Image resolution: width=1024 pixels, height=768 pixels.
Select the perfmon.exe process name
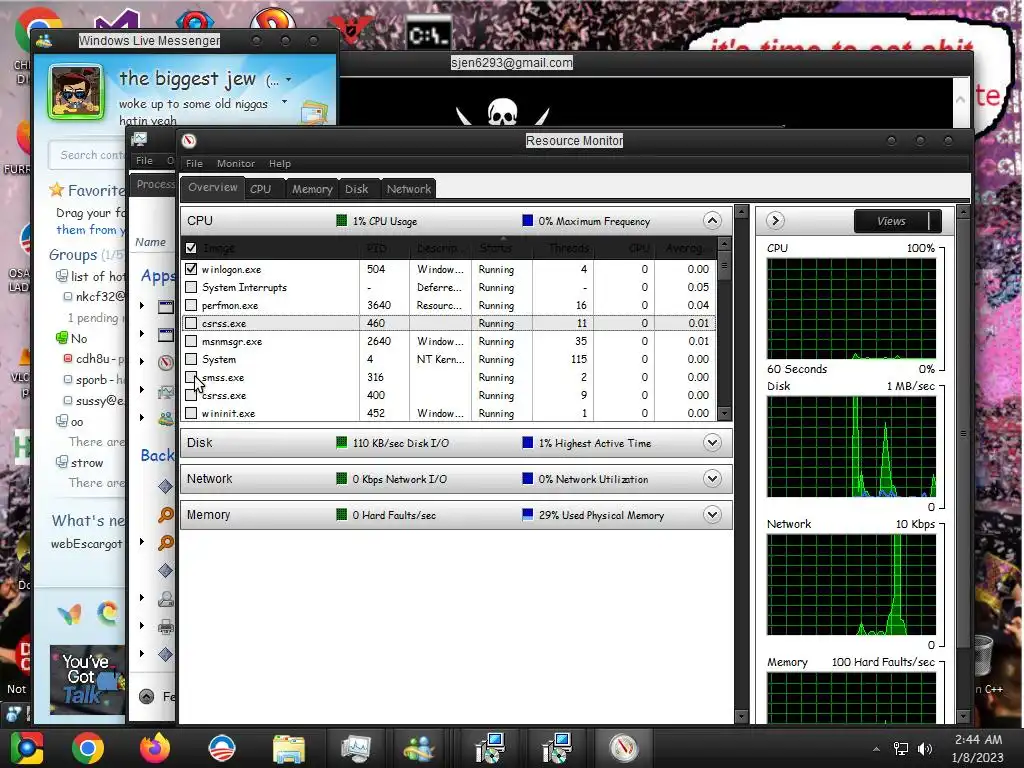pos(230,305)
